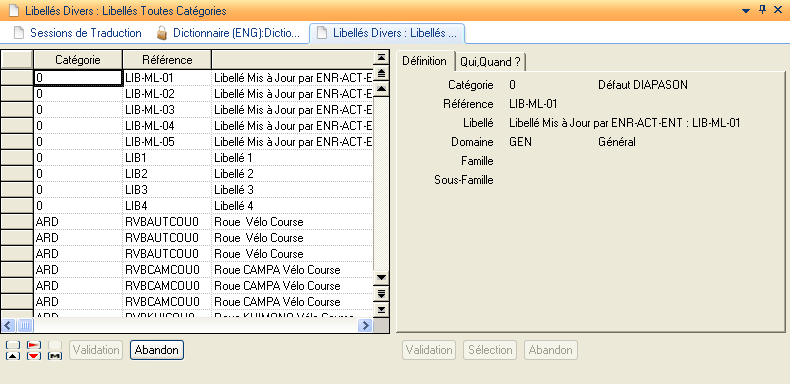Open the window dropdown arrow in title bar
The image size is (790, 384).
[746, 11]
